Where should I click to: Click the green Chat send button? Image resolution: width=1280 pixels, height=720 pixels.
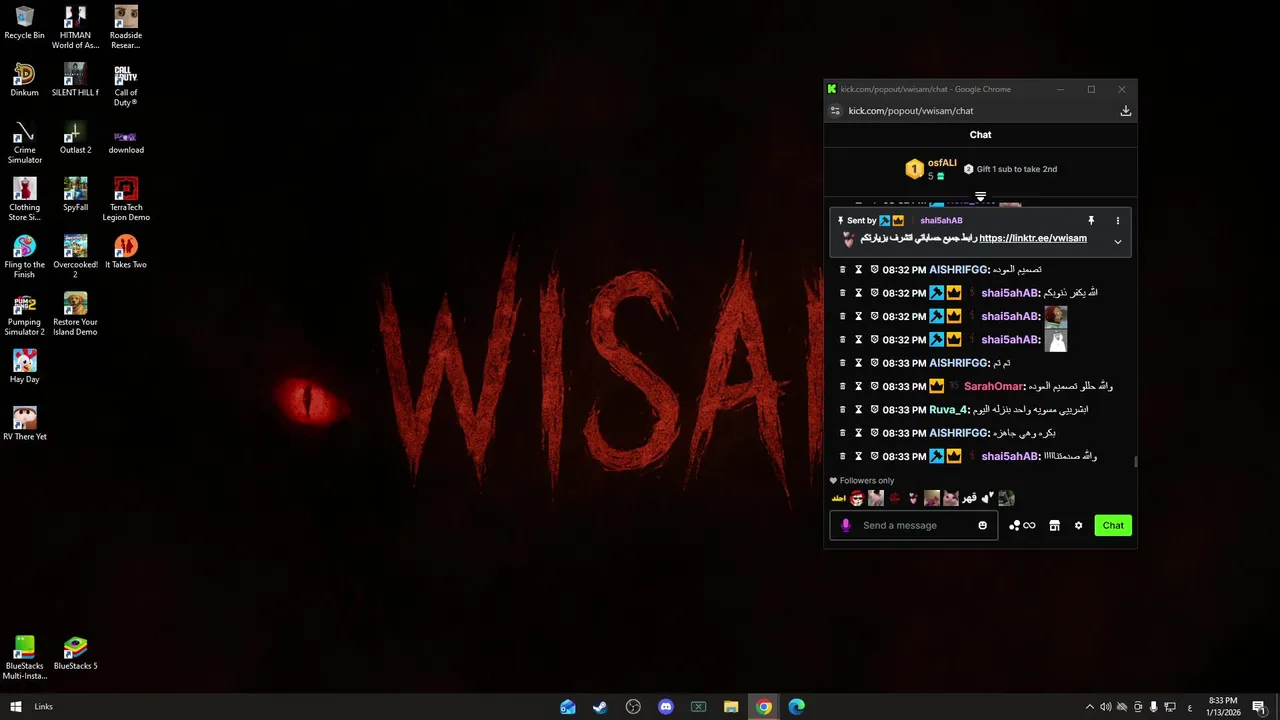pos(1113,525)
